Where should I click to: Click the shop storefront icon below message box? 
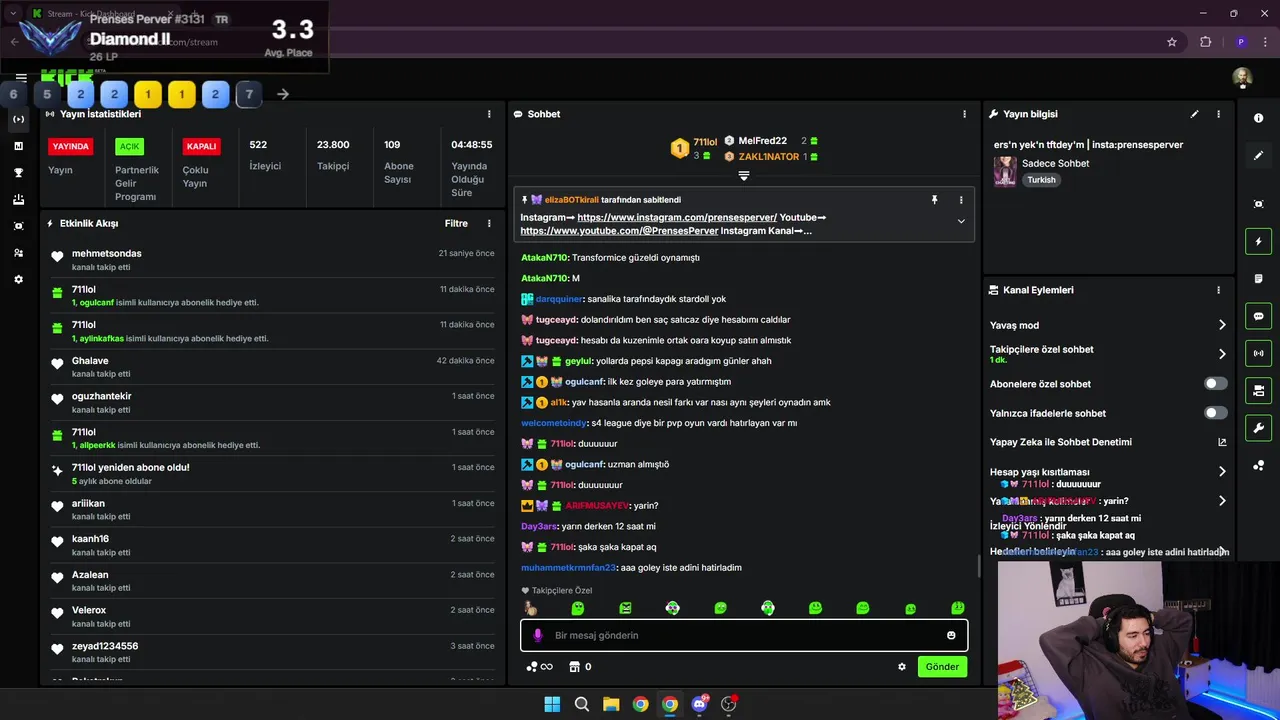tap(574, 667)
